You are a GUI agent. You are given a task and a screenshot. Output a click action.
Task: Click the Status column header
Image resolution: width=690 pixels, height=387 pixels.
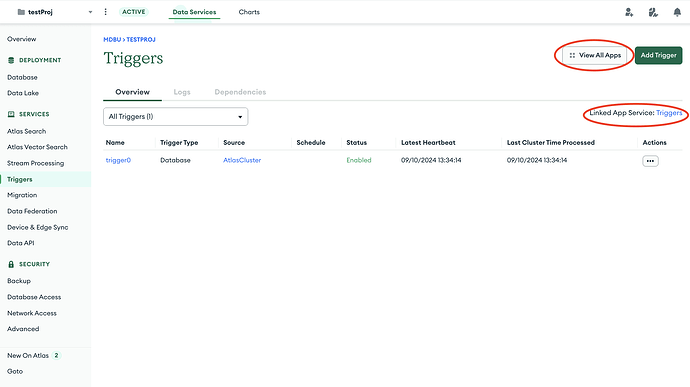(356, 143)
